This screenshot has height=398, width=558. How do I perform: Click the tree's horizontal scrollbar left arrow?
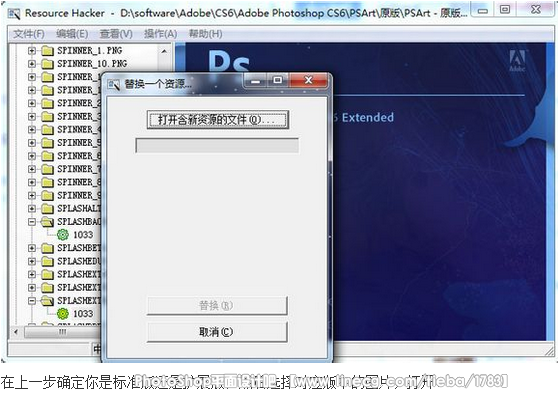pos(16,332)
